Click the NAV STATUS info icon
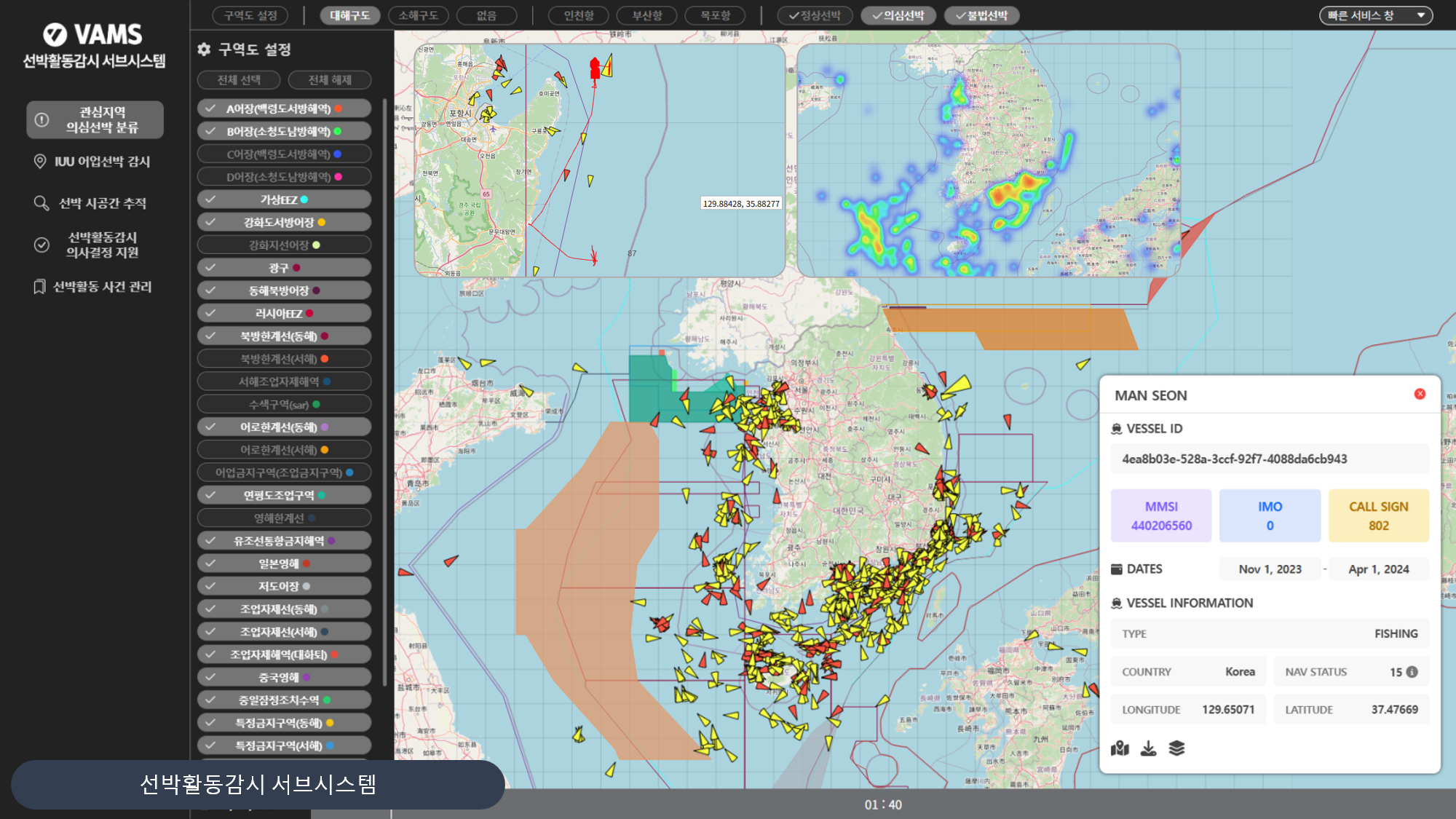 (1412, 672)
